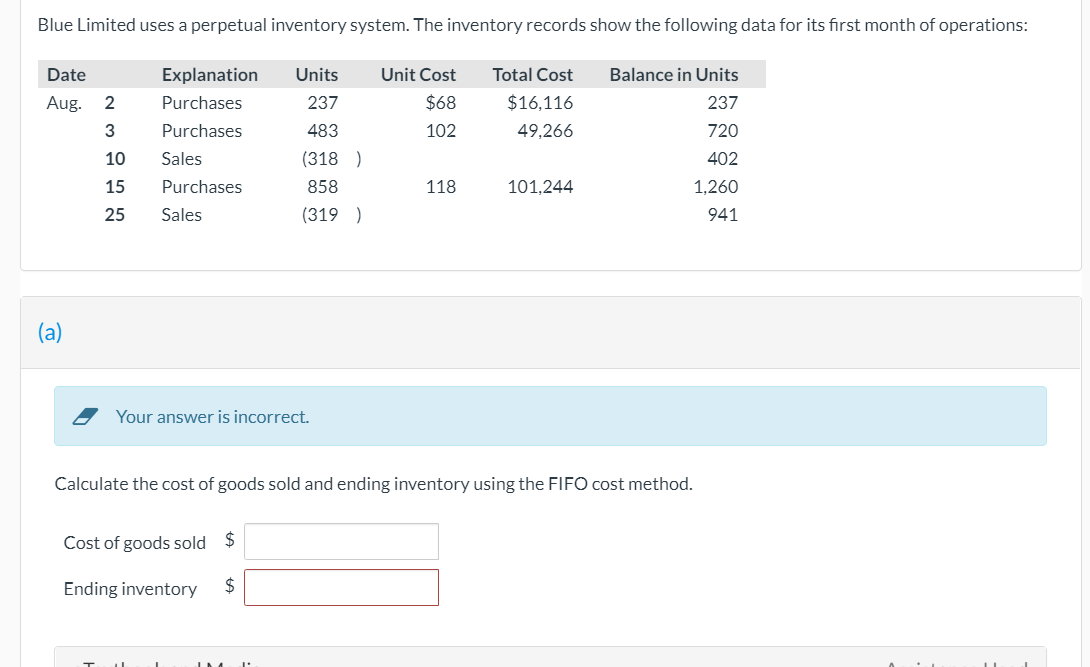Click the 102 unit cost cell
This screenshot has width=1090, height=667.
(441, 131)
